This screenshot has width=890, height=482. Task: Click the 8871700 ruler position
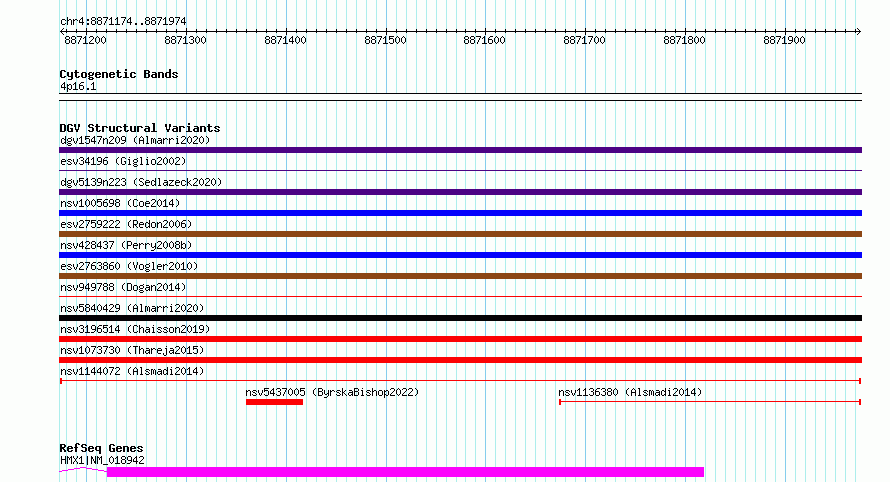click(585, 40)
